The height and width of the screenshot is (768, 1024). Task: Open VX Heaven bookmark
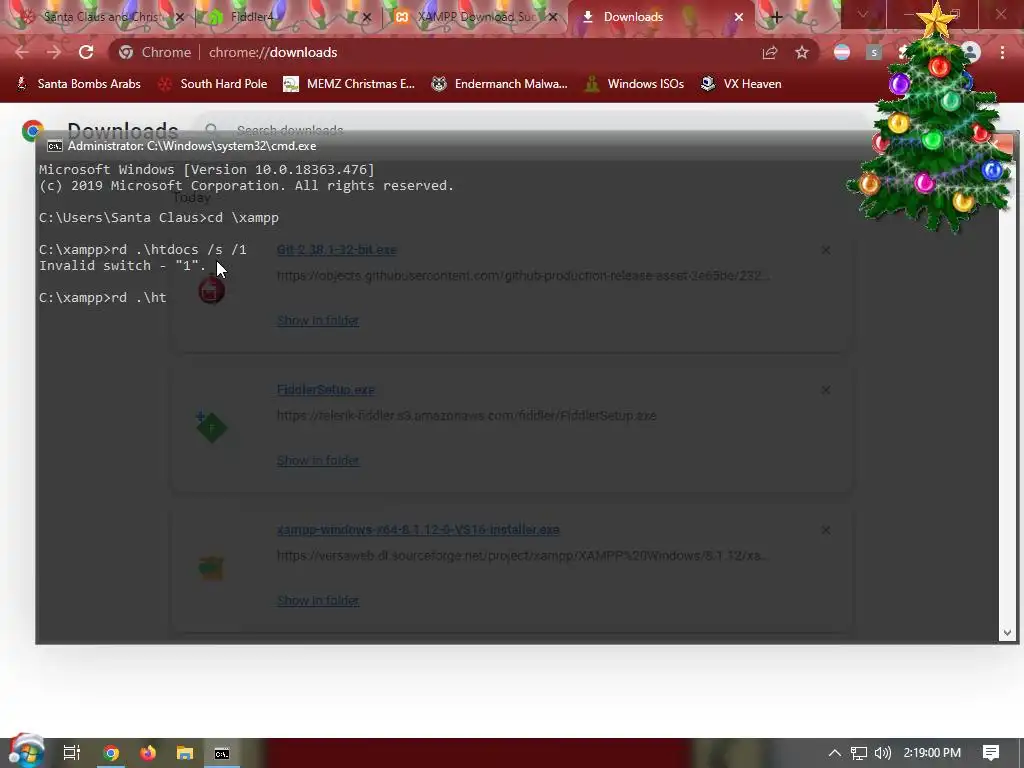pyautogui.click(x=741, y=84)
